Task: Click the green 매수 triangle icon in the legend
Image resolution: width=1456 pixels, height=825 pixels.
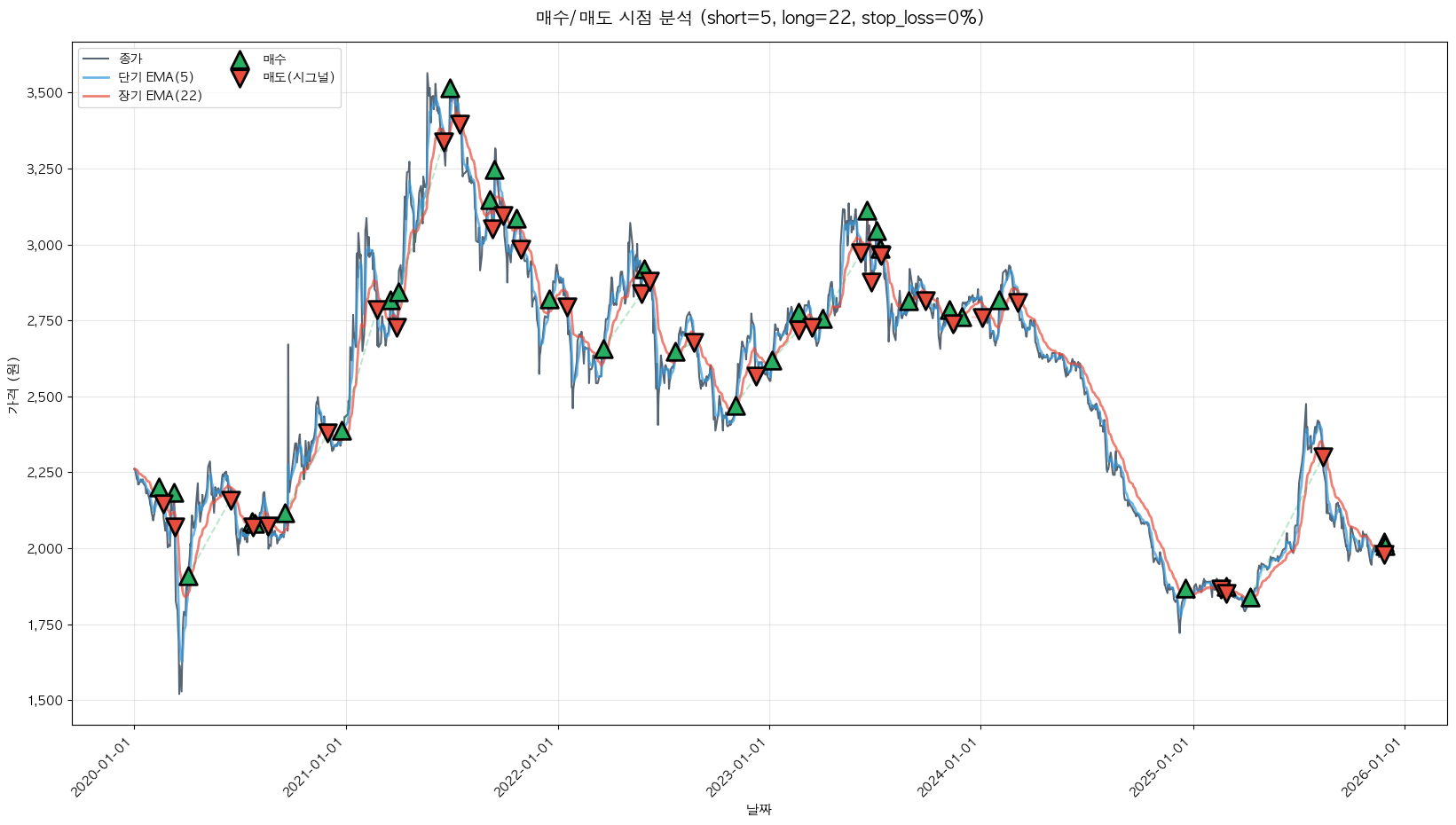Action: point(240,60)
